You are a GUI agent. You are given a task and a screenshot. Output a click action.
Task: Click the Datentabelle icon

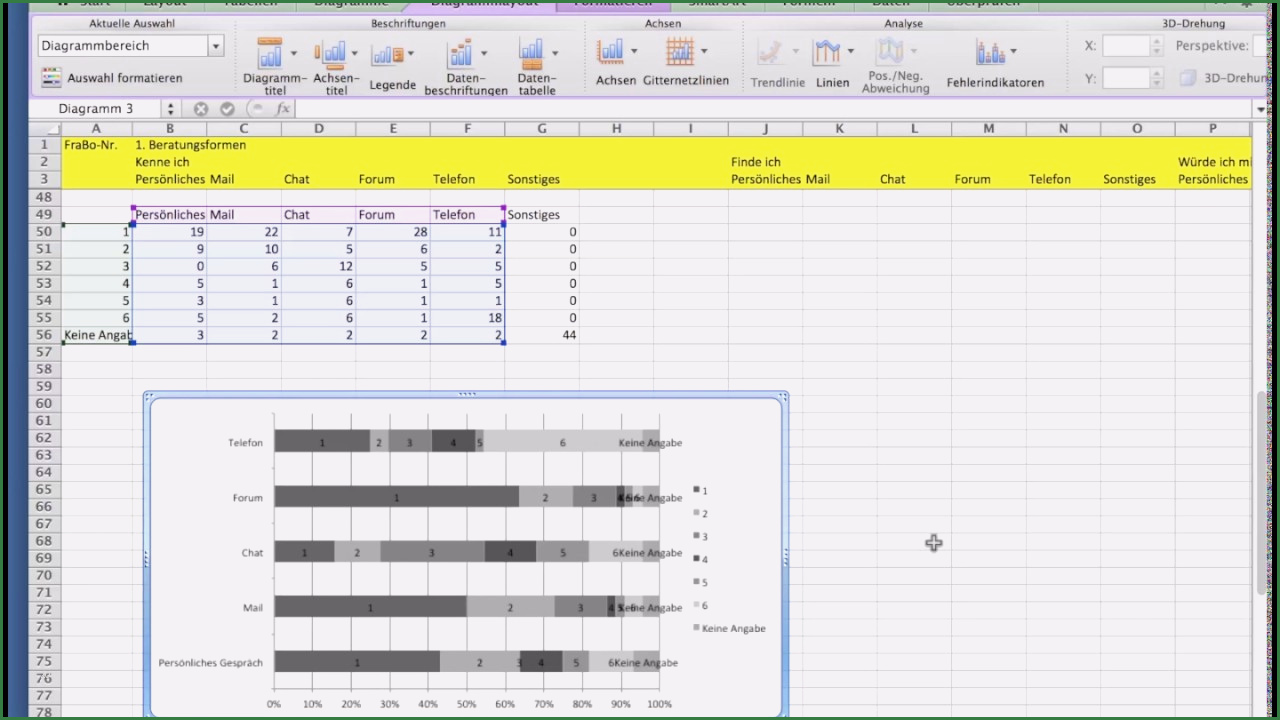pyautogui.click(x=531, y=54)
